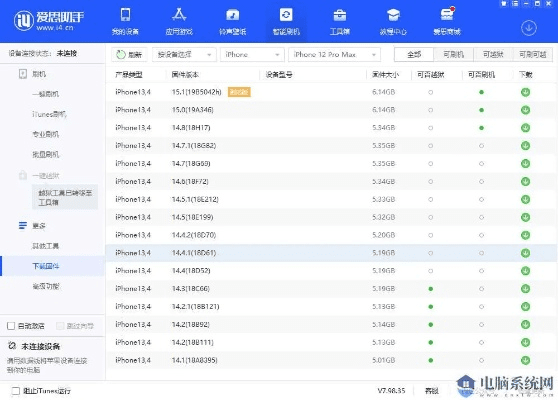
Task: Sort by the 固件版本 column header
Action: click(x=185, y=74)
